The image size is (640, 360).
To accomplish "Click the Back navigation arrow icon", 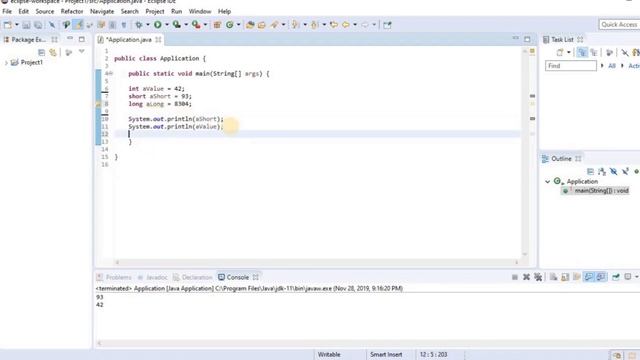I will pyautogui.click(x=346, y=25).
